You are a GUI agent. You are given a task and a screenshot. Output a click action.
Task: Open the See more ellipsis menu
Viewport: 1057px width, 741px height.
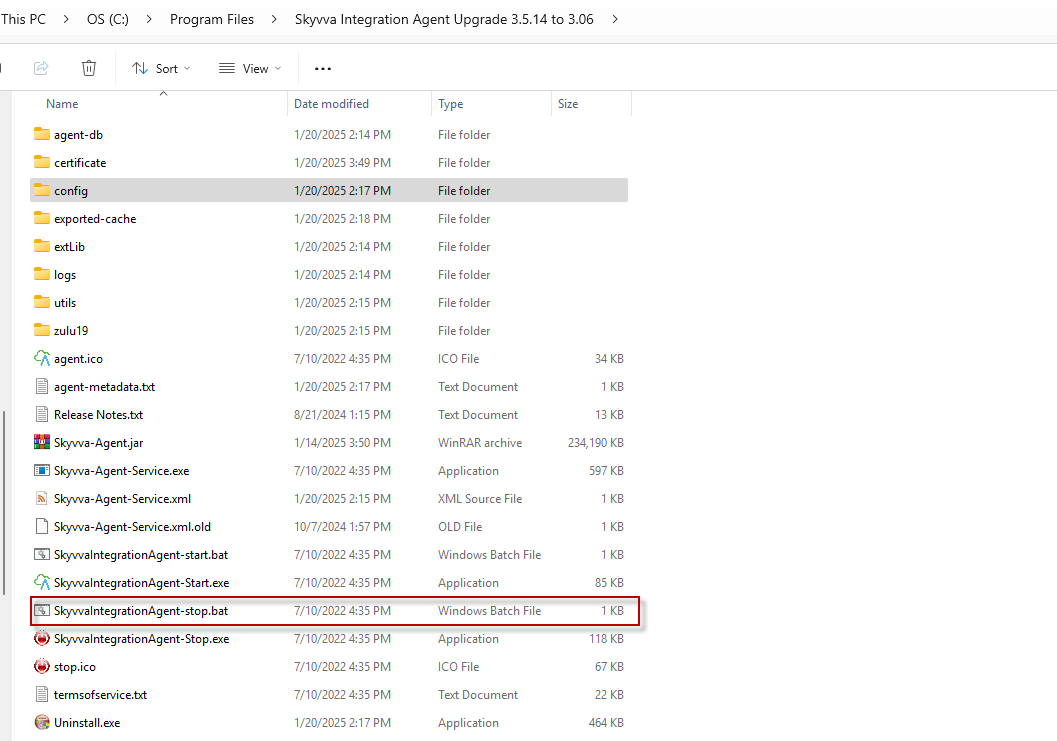tap(322, 68)
